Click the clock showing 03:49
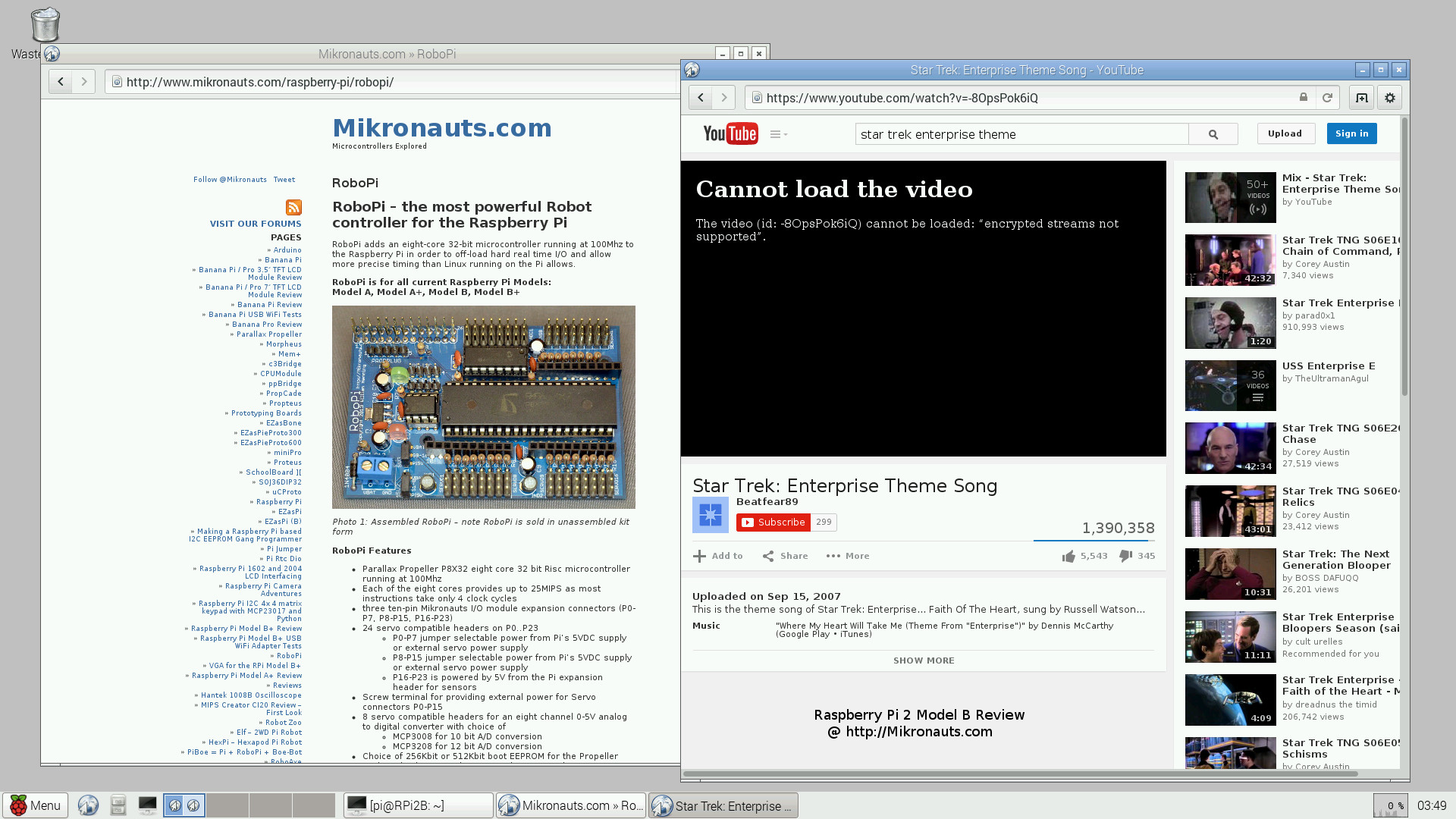The height and width of the screenshot is (819, 1456). point(1432,805)
